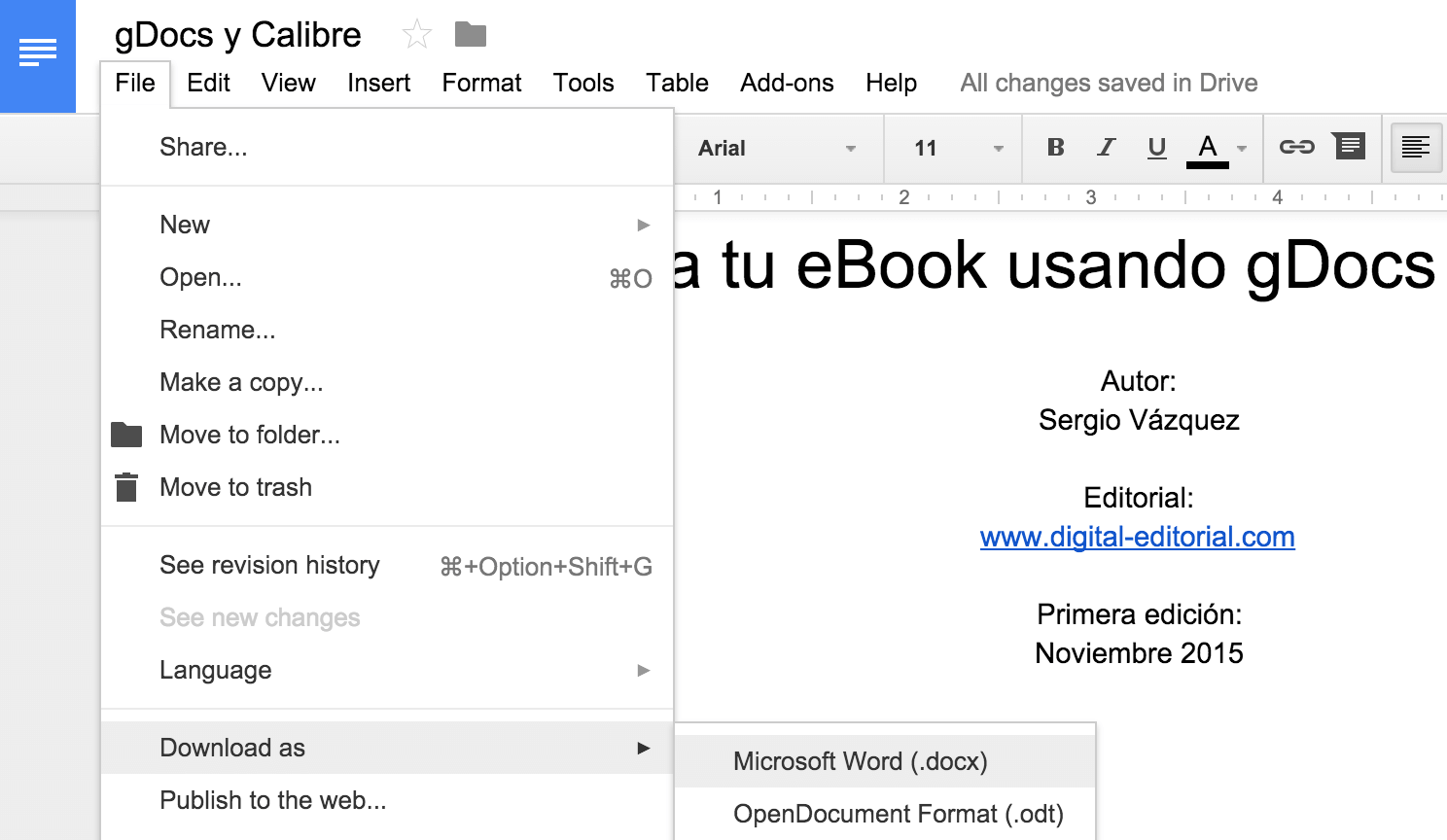1447x840 pixels.
Task: Open the text color picker
Action: coord(1207,148)
